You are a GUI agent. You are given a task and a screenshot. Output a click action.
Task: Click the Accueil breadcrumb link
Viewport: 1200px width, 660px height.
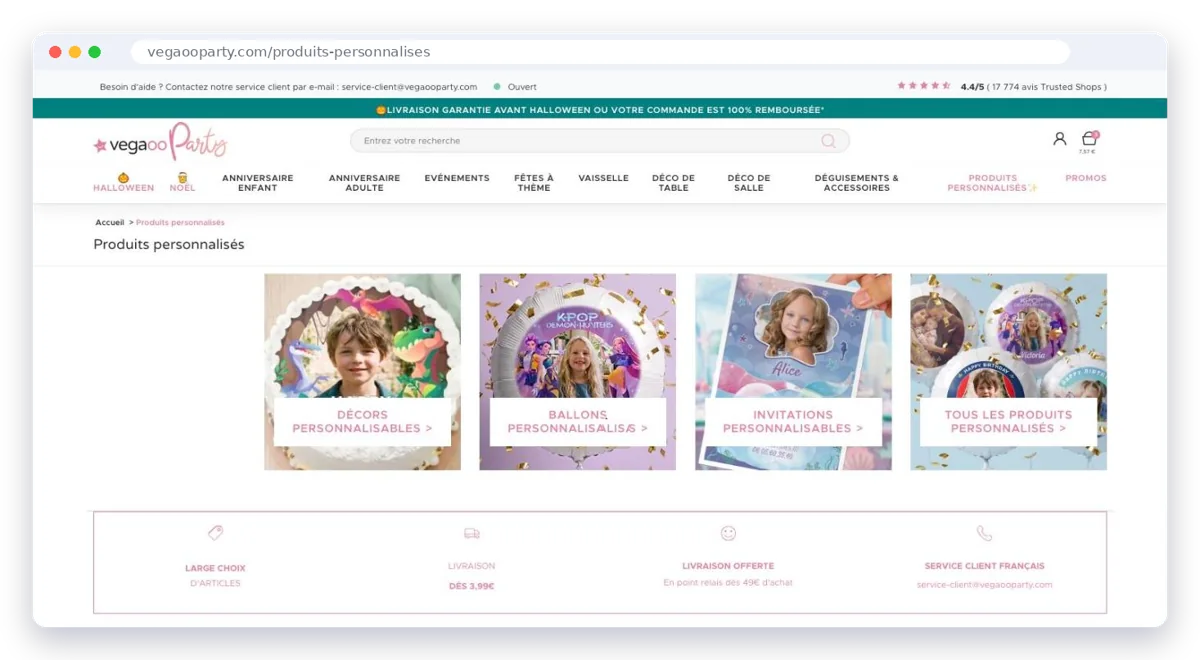pyautogui.click(x=110, y=222)
